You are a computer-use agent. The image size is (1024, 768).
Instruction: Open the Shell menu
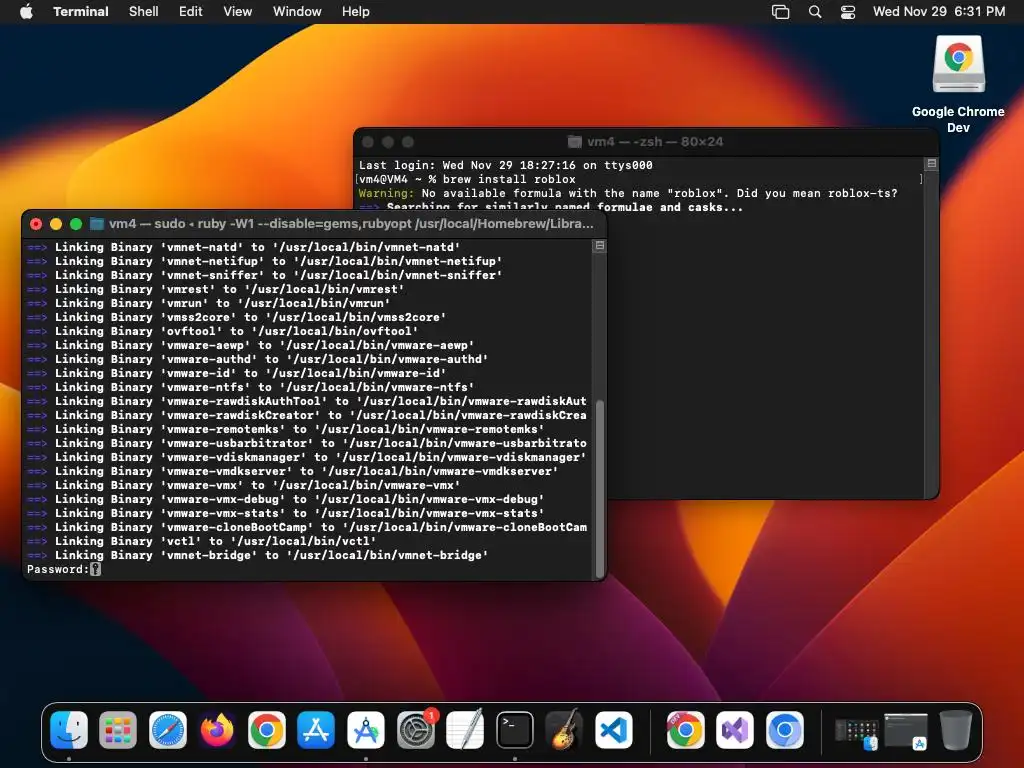143,11
